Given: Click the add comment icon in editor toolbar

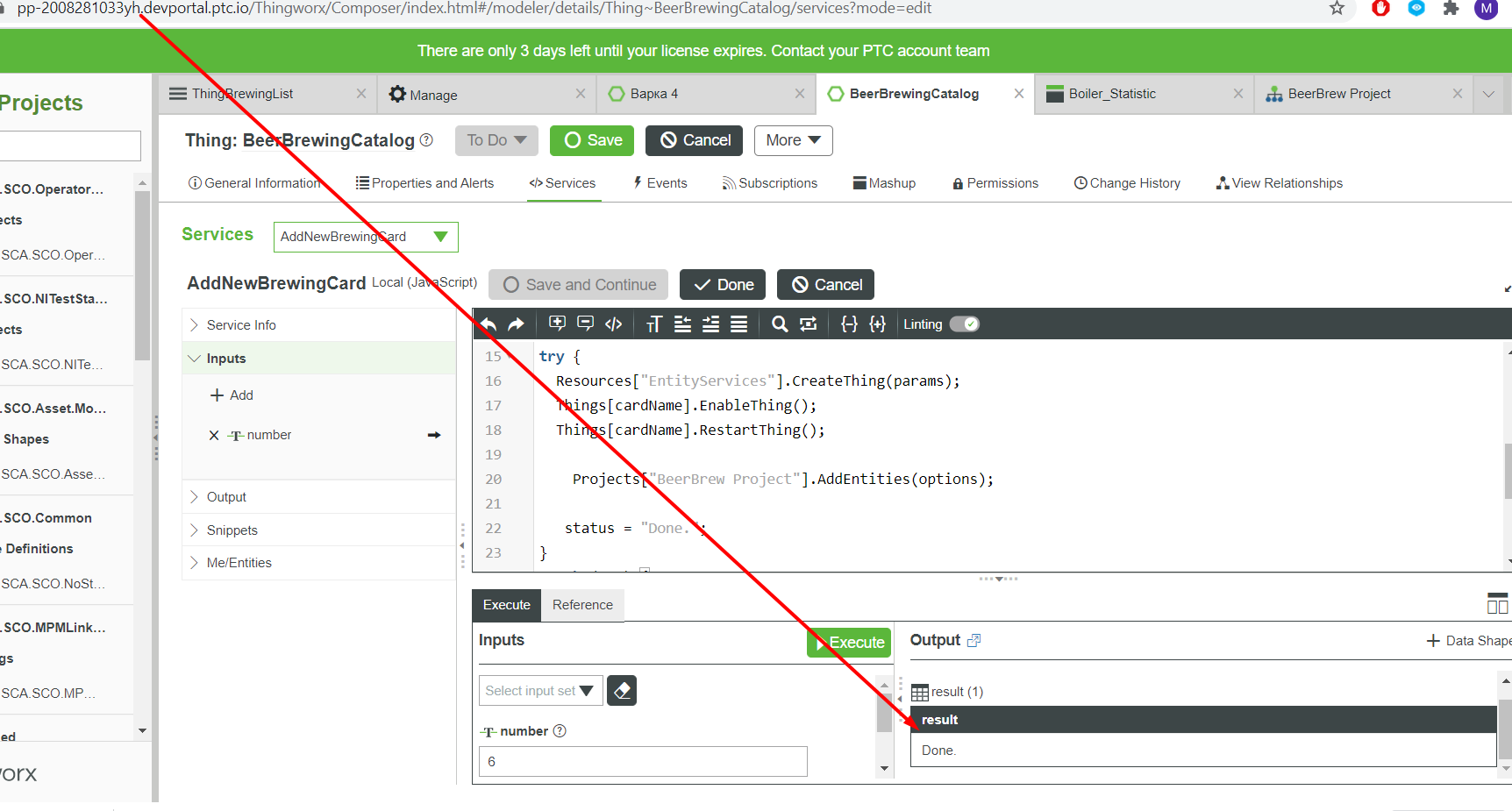Looking at the screenshot, I should 557,324.
